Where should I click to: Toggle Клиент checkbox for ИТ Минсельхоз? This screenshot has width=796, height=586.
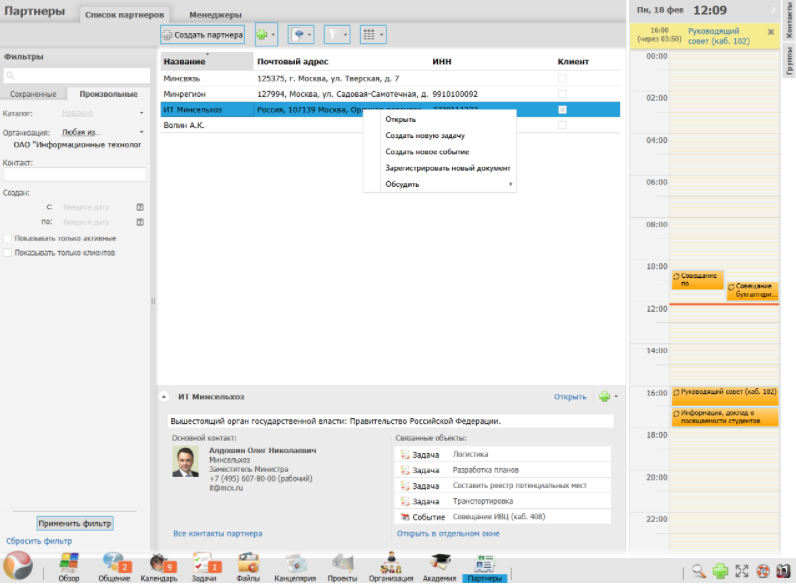coord(562,110)
